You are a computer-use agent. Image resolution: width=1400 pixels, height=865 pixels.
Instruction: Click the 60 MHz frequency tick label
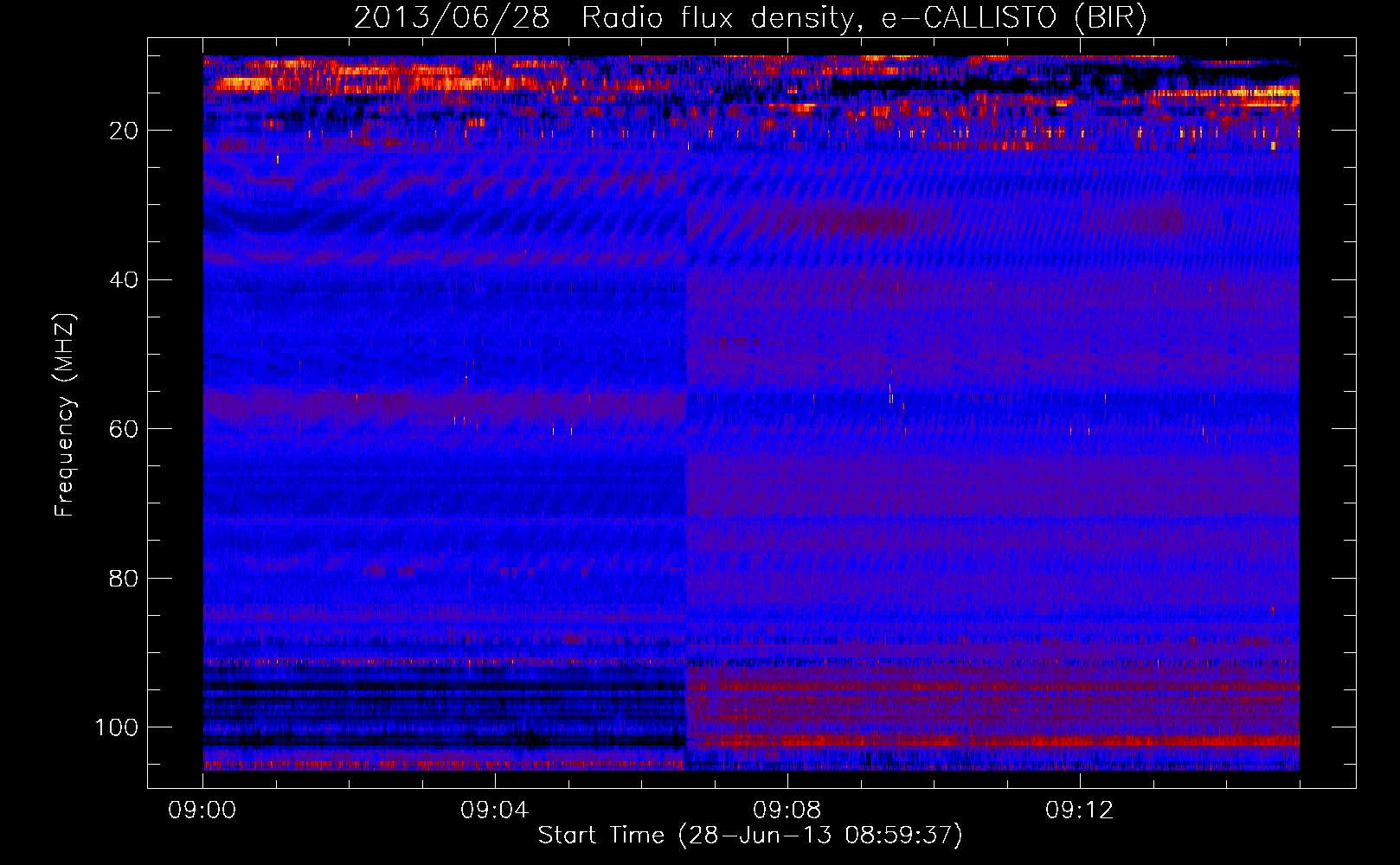[124, 429]
